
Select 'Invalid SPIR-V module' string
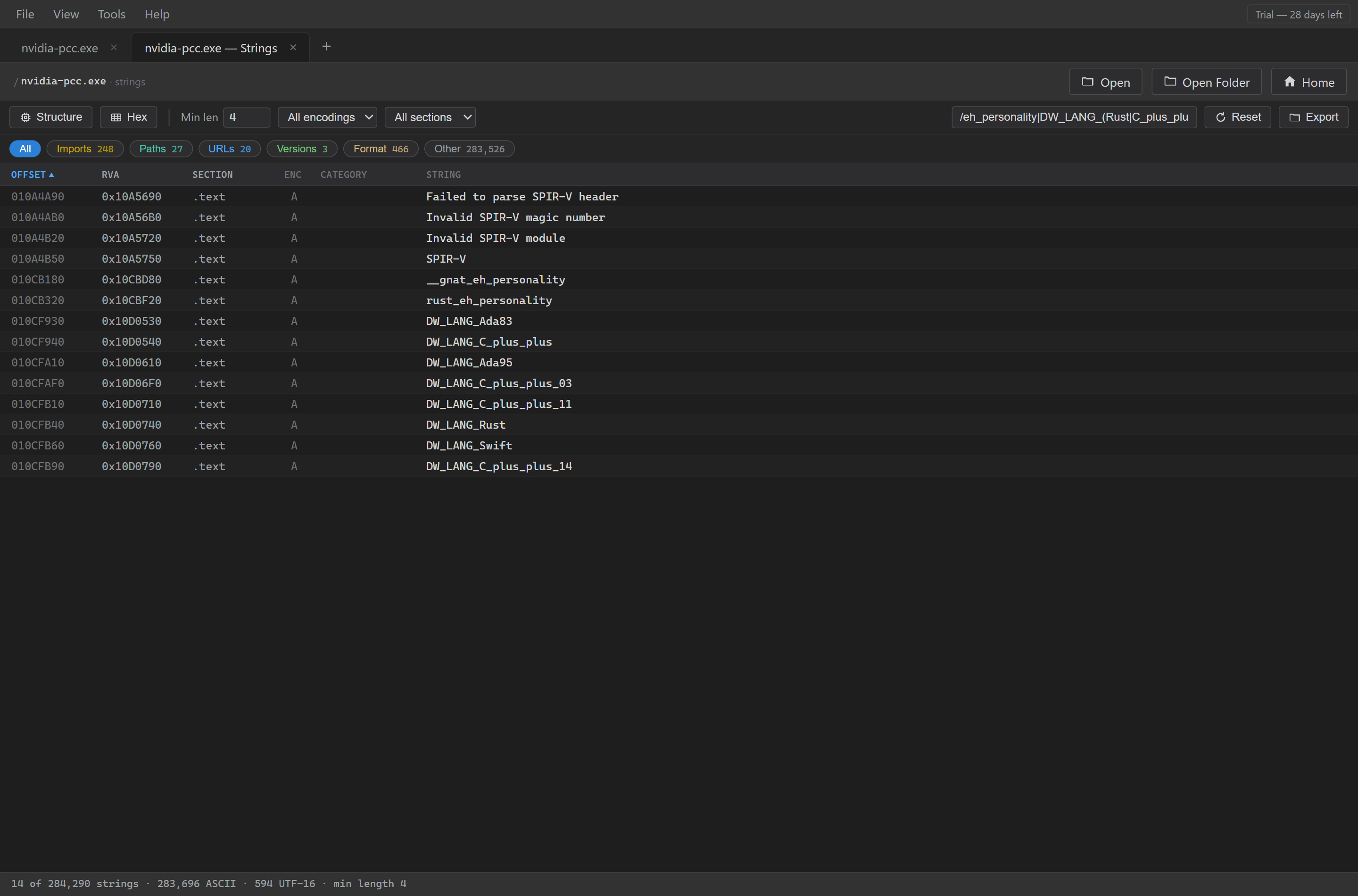(x=495, y=238)
